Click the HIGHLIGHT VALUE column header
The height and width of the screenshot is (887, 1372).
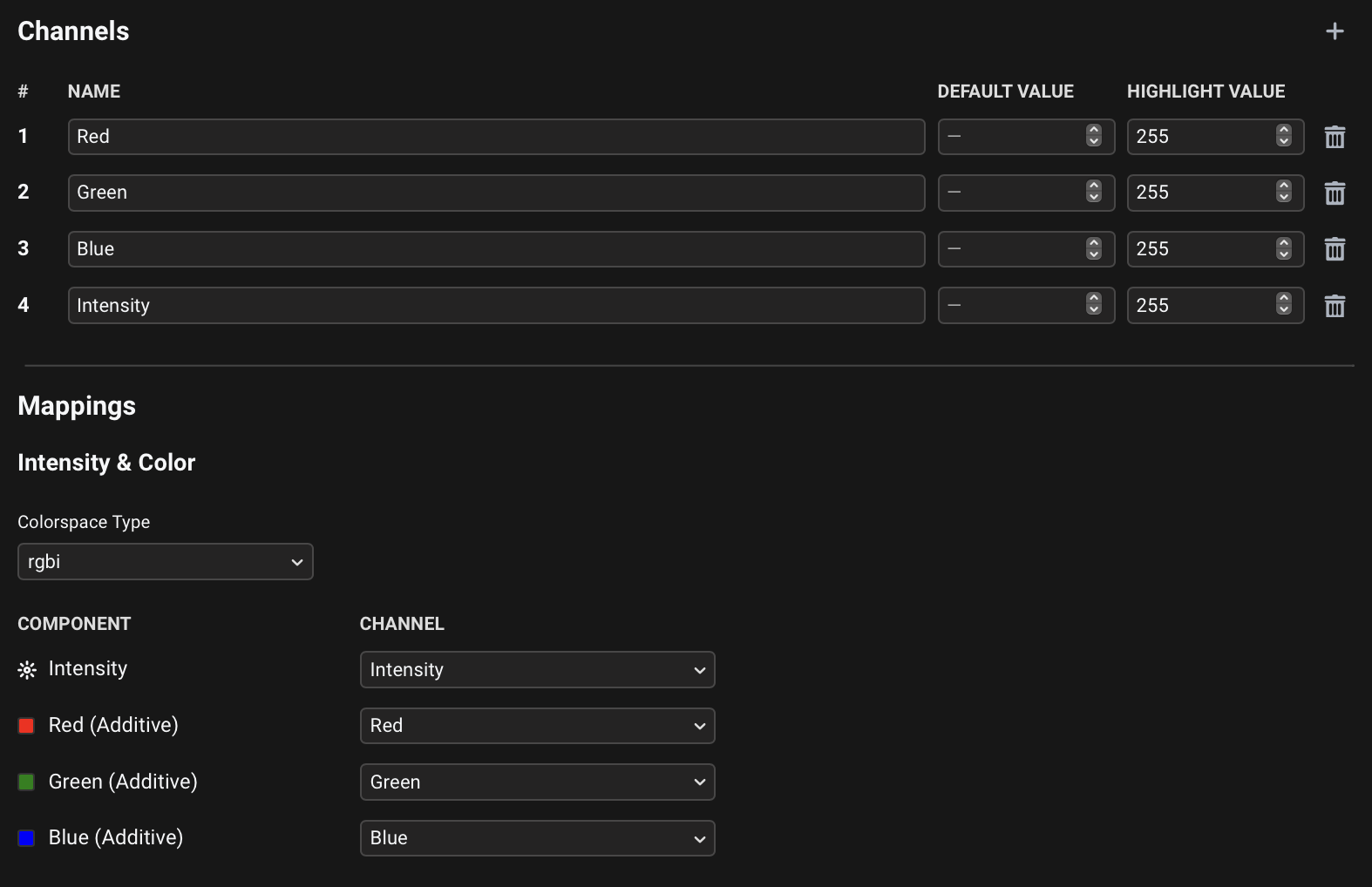(1206, 91)
